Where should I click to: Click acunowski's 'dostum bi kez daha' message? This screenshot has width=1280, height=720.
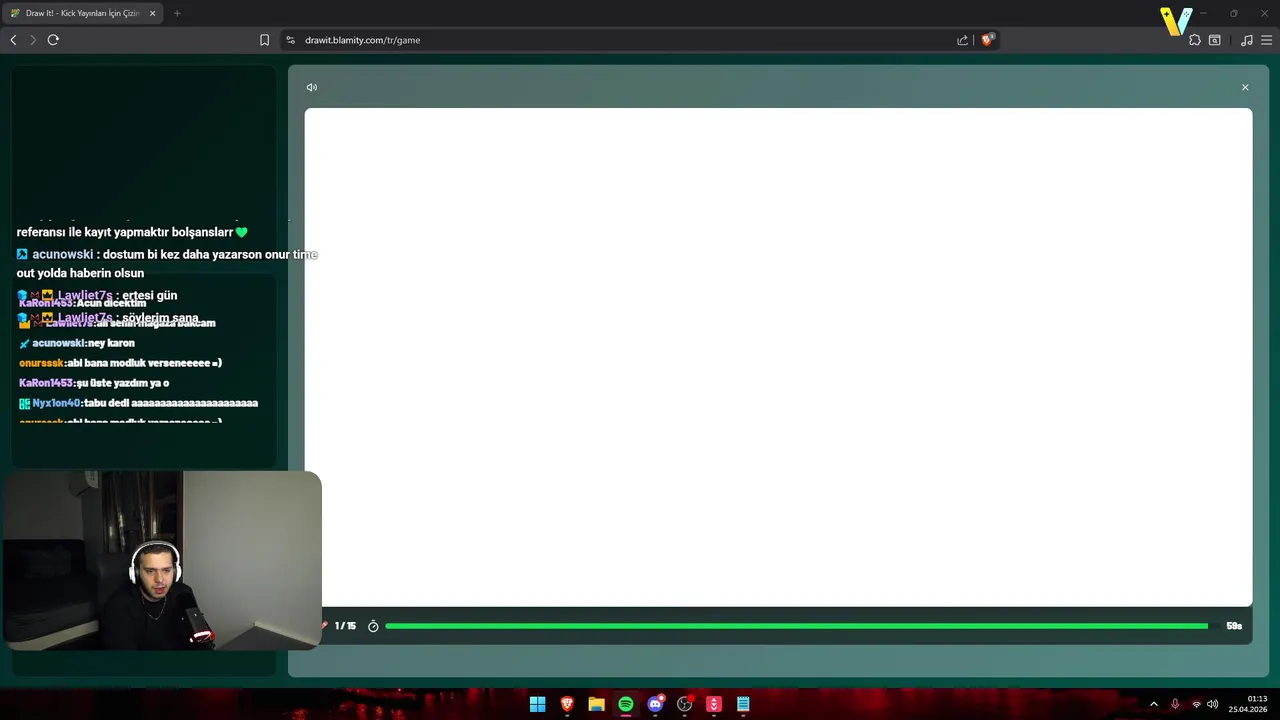click(x=167, y=264)
